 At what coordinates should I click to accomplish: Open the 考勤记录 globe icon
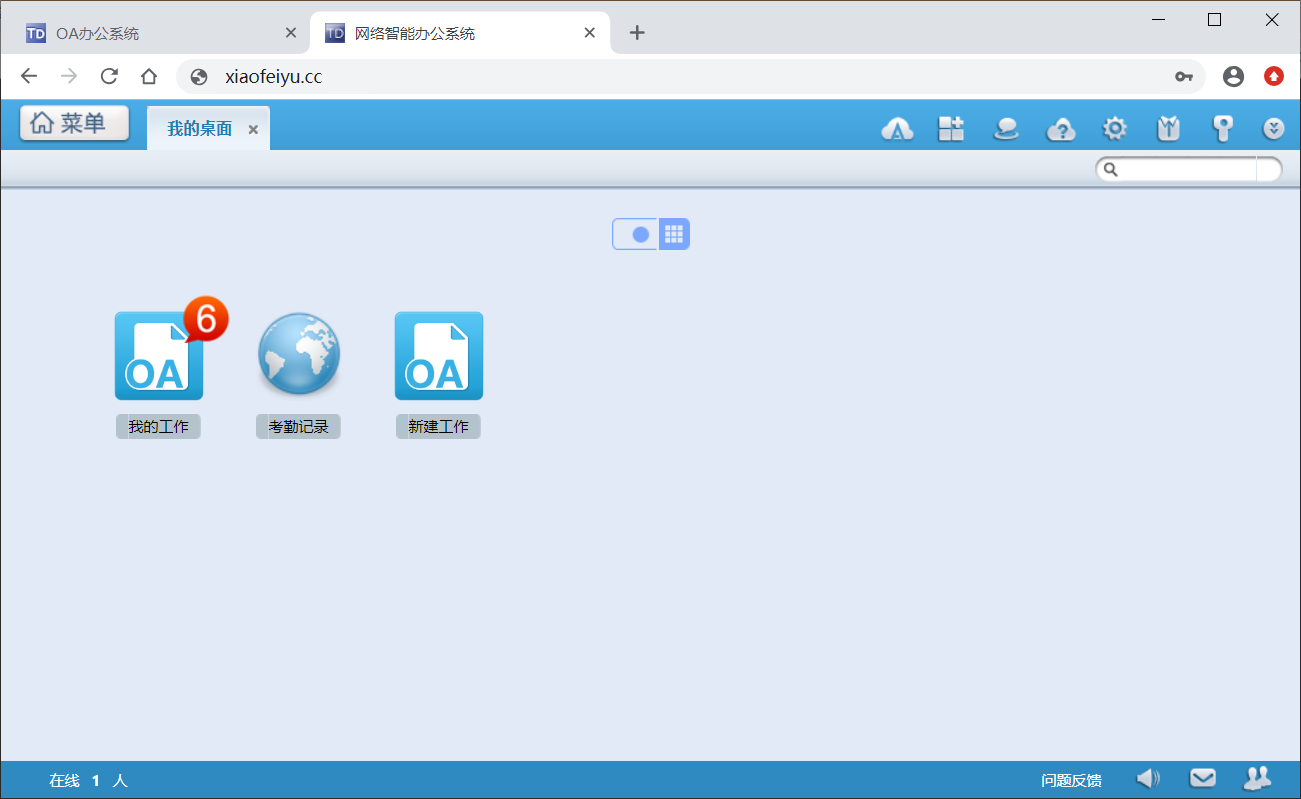point(298,356)
